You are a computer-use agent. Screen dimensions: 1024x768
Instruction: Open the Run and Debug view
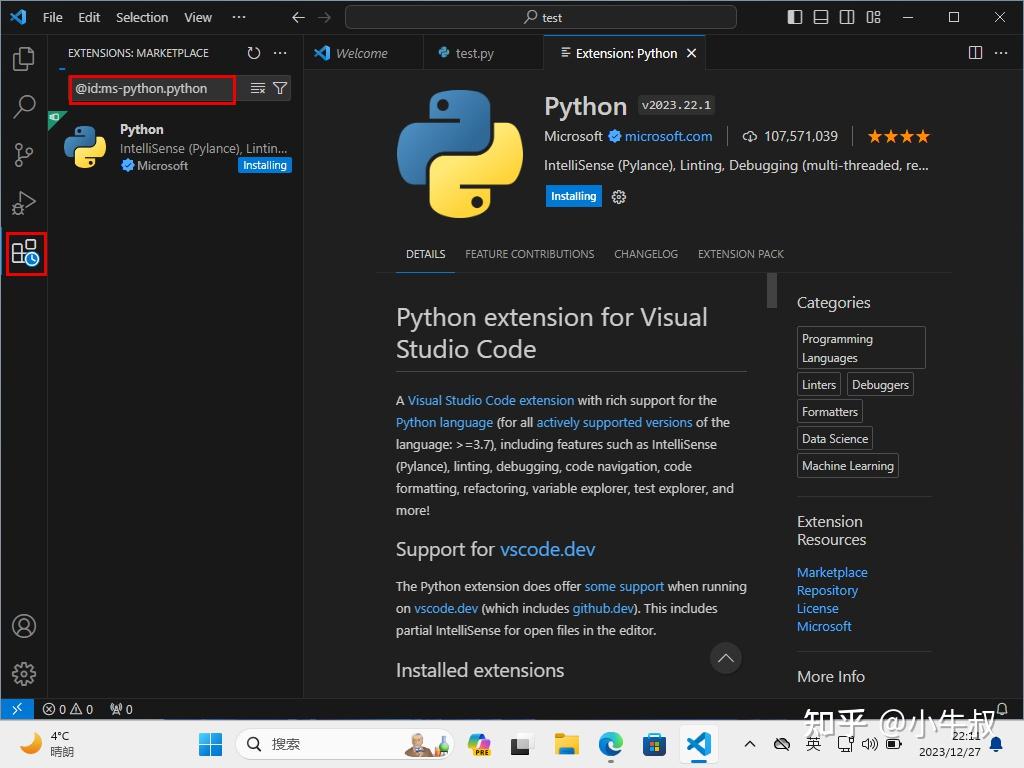pos(25,203)
